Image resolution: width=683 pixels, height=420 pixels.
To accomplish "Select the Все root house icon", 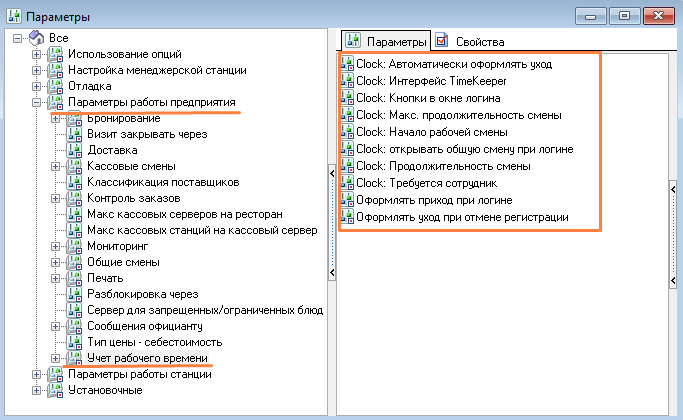I will pos(37,38).
